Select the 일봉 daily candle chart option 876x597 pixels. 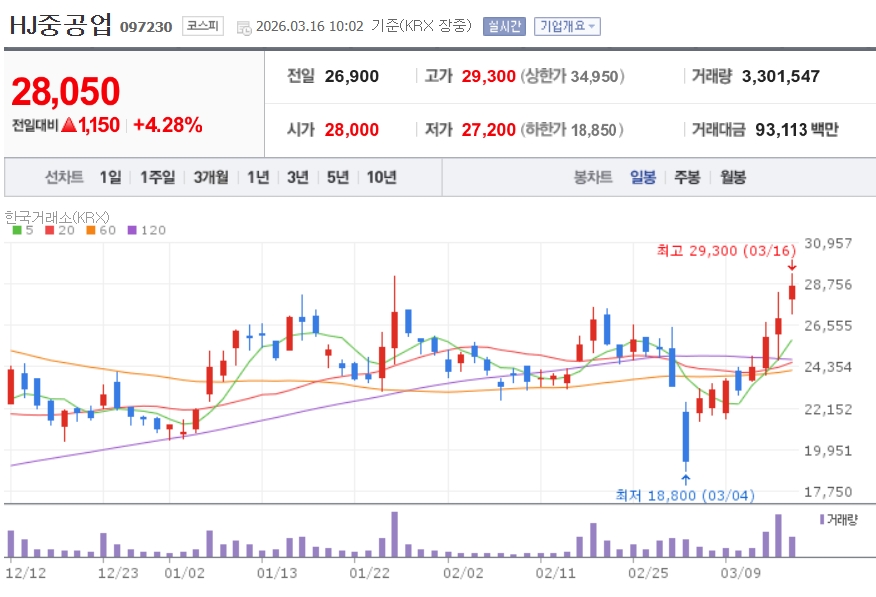tap(643, 177)
